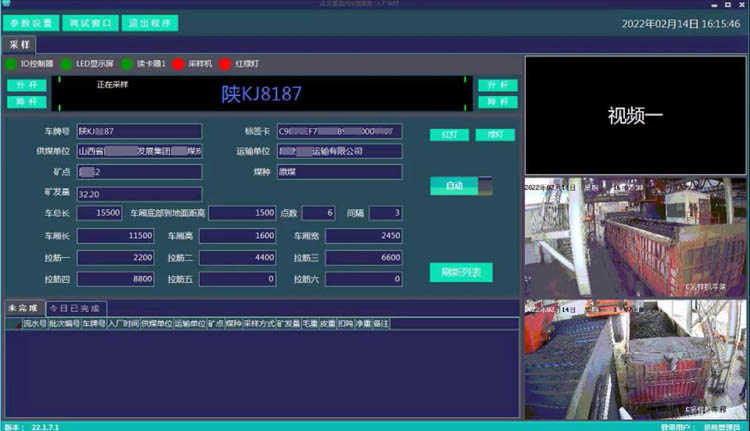Open the 调试窗口 debug window
Image resolution: width=750 pixels, height=431 pixels.
(90, 22)
